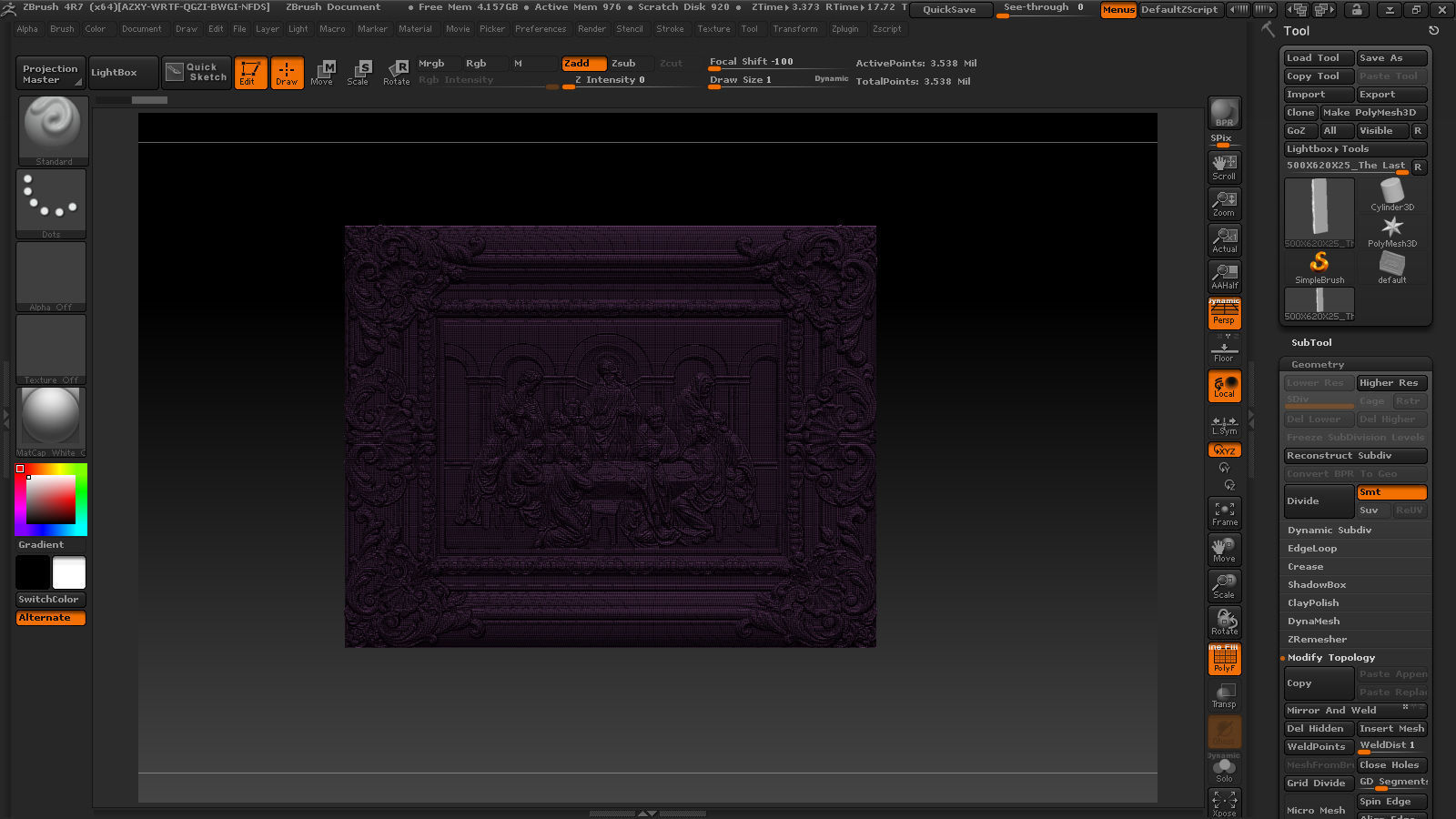Open Quick Sketch
The width and height of the screenshot is (1456, 819).
click(197, 73)
